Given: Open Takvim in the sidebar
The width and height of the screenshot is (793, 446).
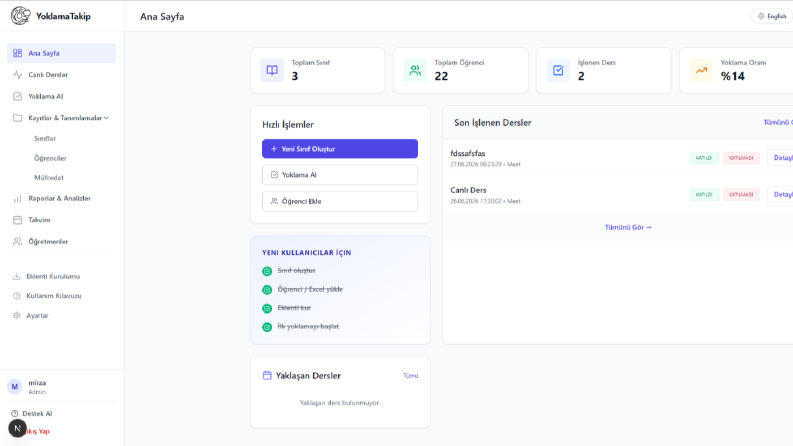Looking at the screenshot, I should pos(61,220).
